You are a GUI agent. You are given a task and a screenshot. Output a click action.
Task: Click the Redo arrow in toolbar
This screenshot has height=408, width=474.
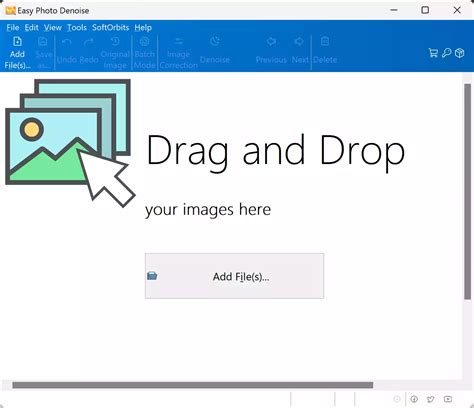click(89, 42)
